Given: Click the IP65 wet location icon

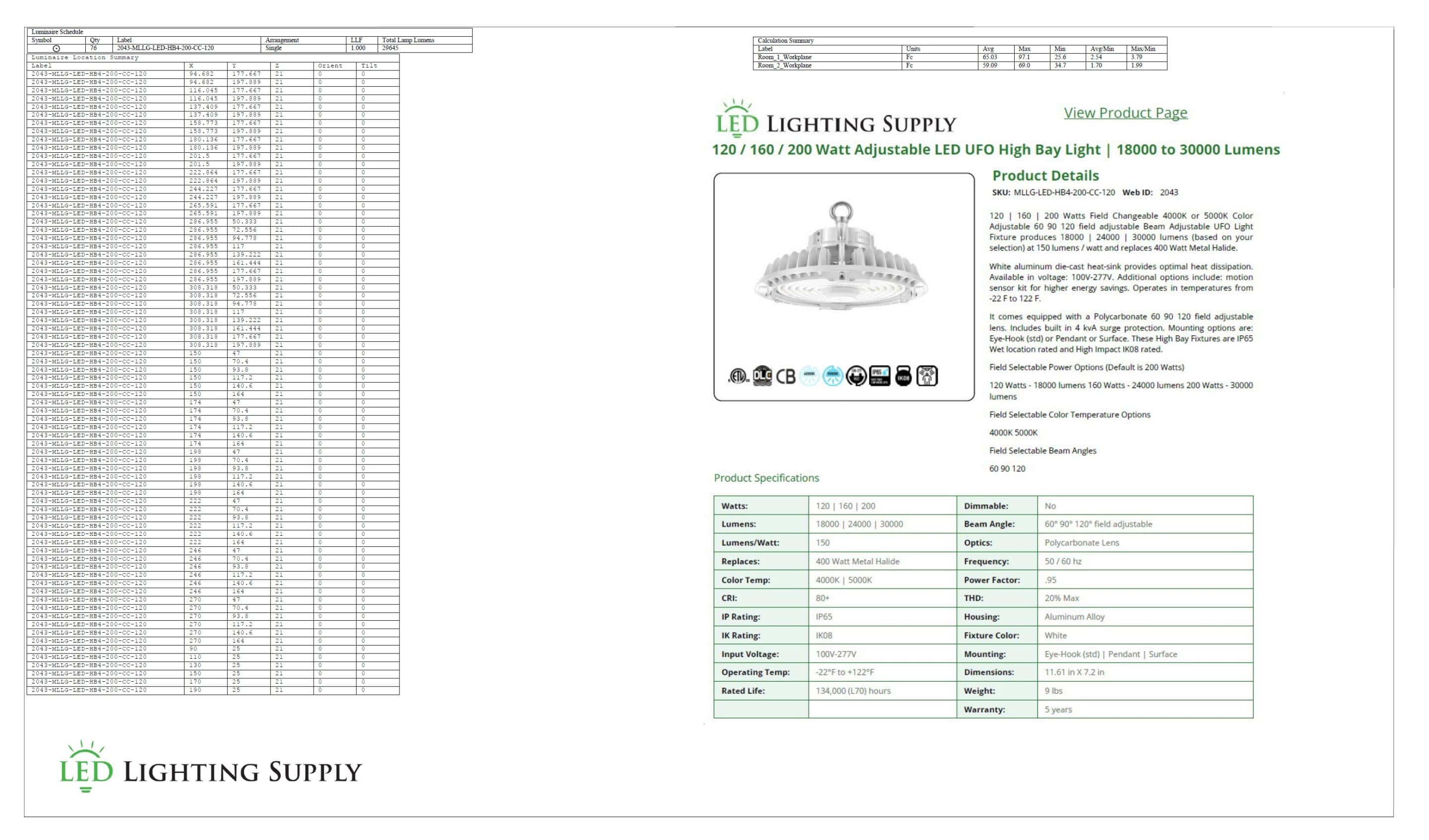Looking at the screenshot, I should [x=880, y=376].
